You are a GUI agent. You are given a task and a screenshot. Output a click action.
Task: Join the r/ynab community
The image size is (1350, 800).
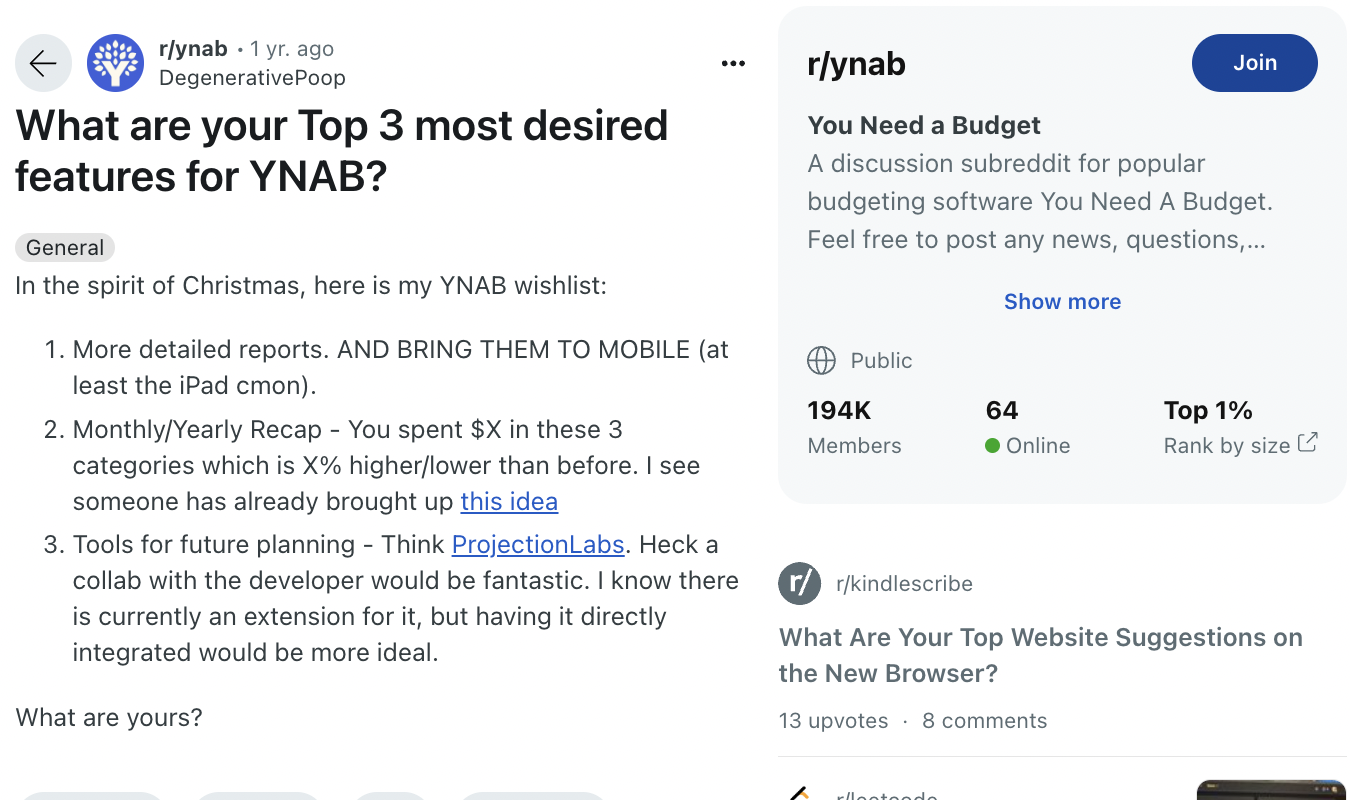coord(1254,62)
